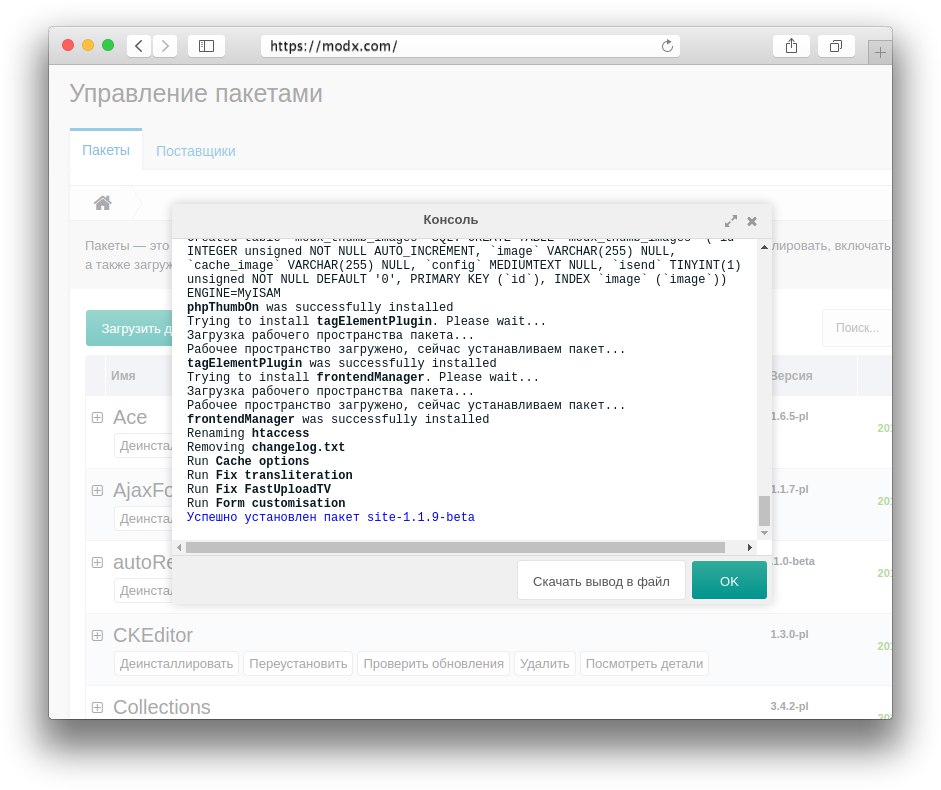Click Скачать вывод в файл button

[601, 580]
